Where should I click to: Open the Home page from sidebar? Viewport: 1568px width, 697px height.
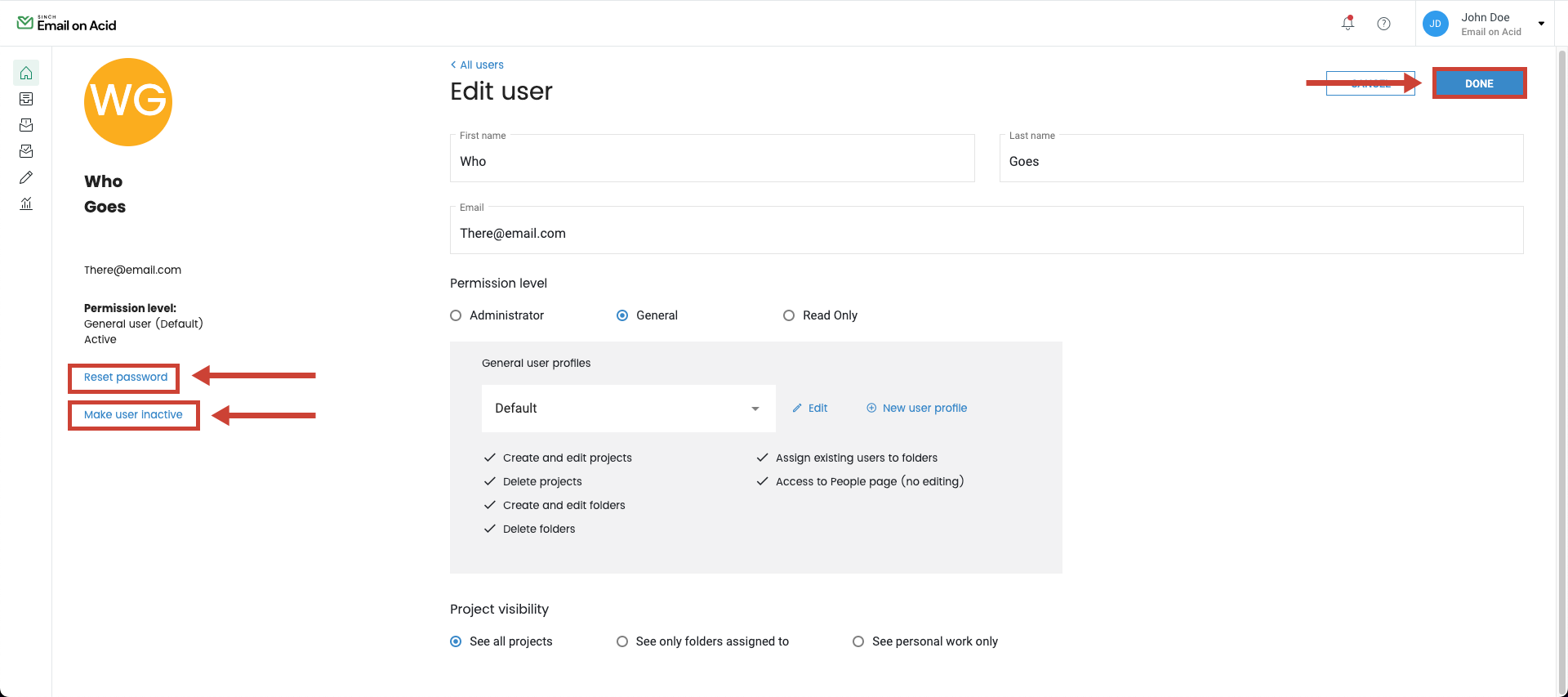coord(26,73)
